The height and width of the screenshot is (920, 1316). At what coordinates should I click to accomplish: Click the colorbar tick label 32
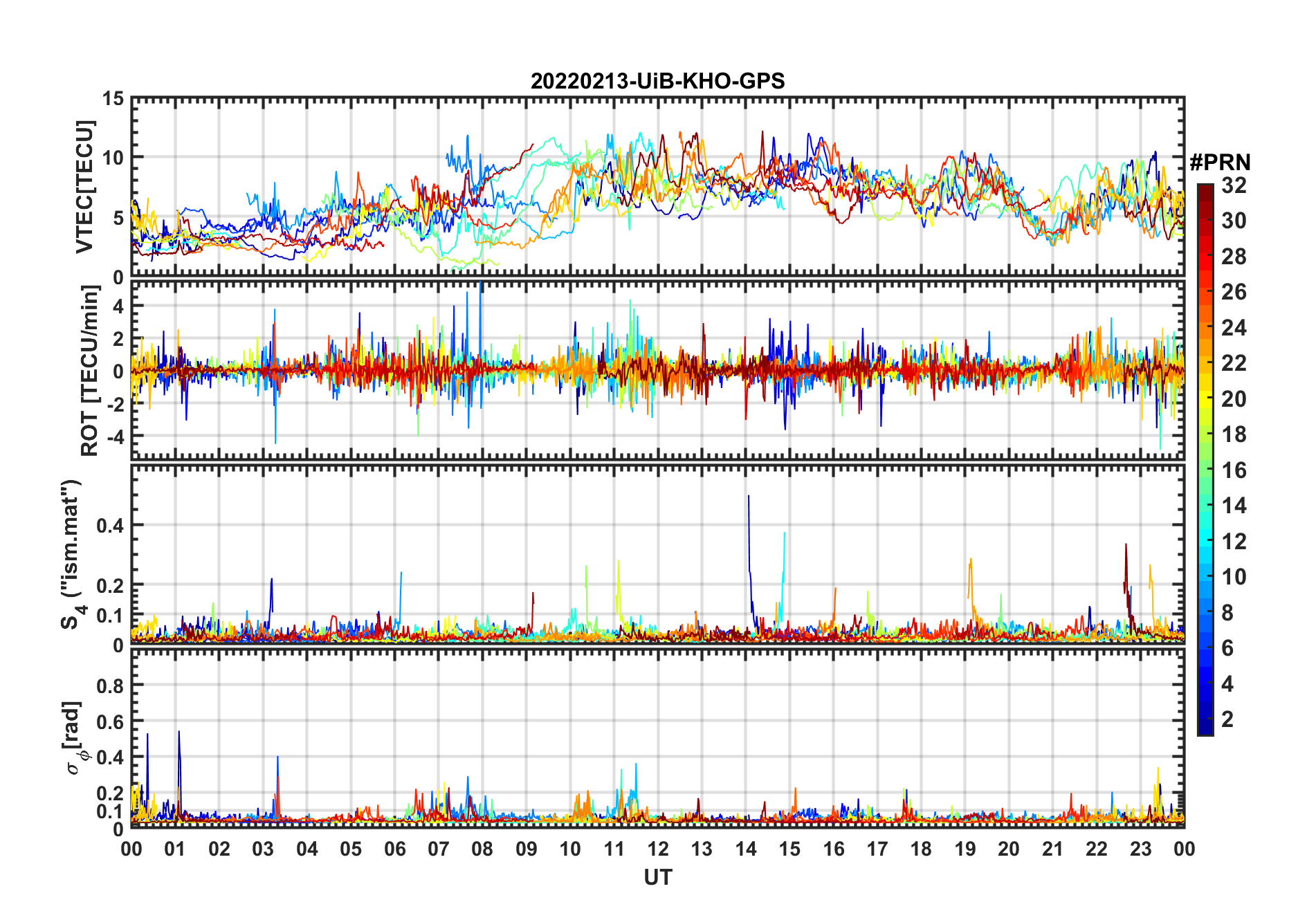(x=1234, y=185)
